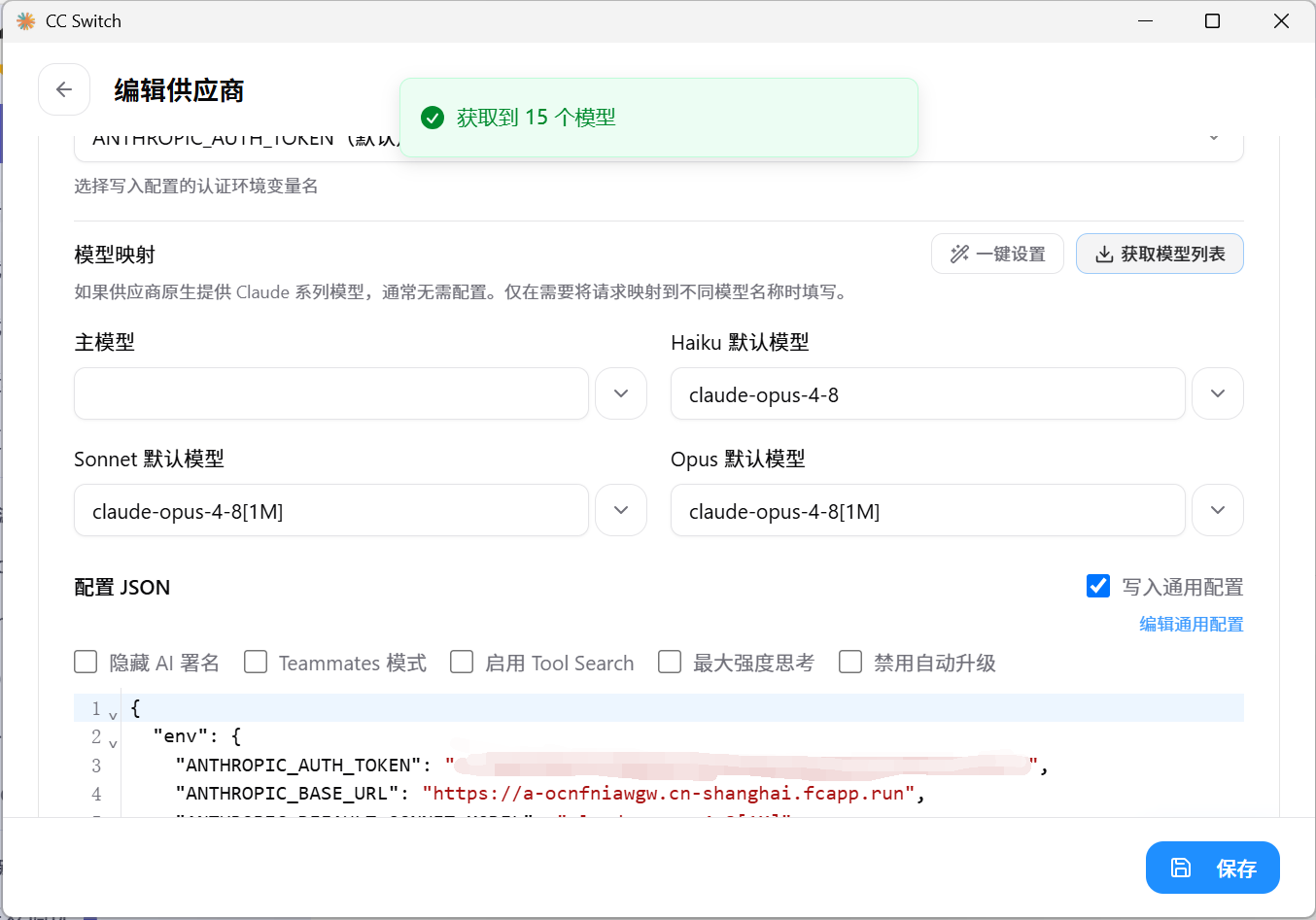Tick the 禁用自动升级 checkbox
This screenshot has height=920, width=1316.
point(850,662)
